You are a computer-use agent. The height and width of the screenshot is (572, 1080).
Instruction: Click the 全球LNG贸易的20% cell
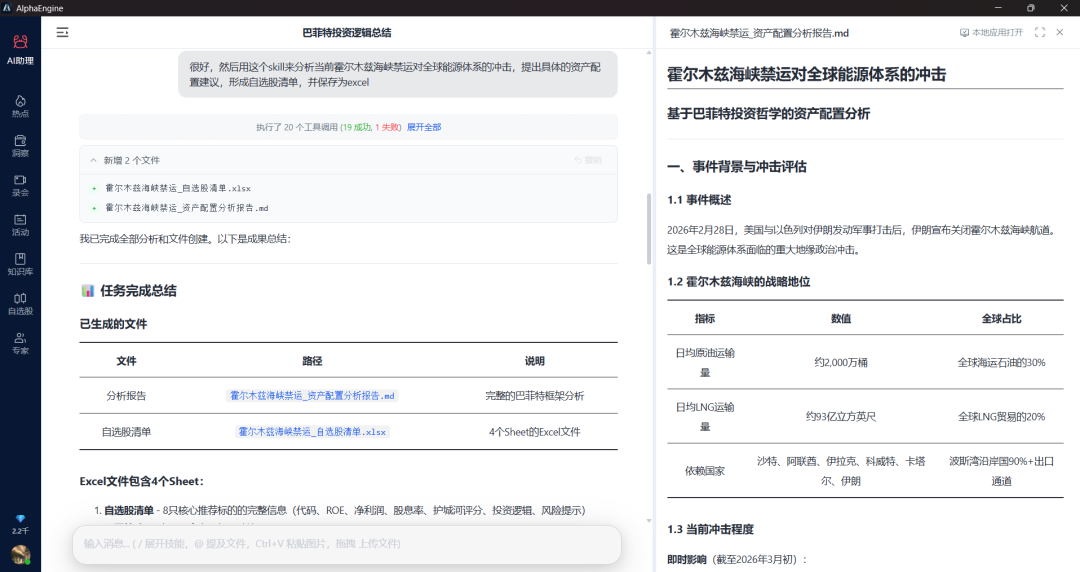1001,416
